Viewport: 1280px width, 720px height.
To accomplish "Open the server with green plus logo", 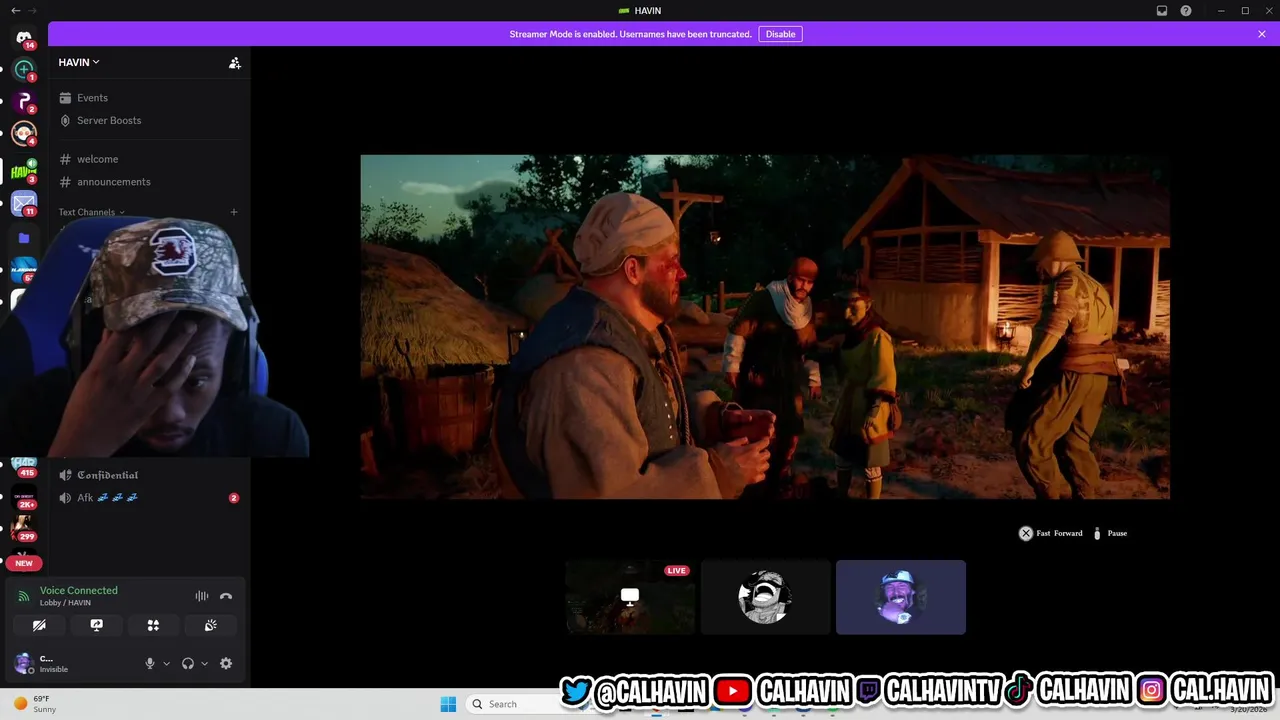I will (x=24, y=69).
